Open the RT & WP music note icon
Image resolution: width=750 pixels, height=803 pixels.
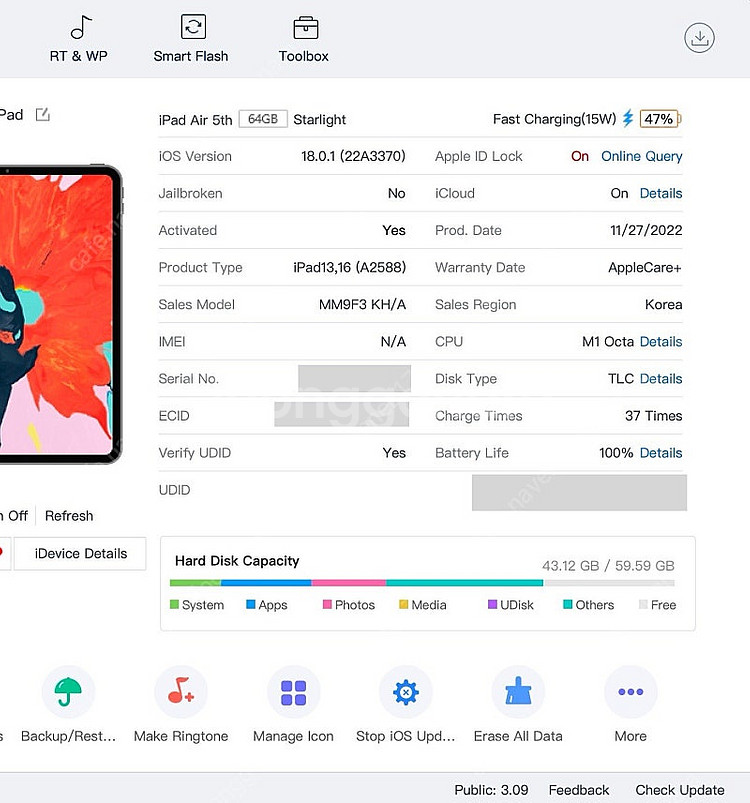tap(81, 27)
